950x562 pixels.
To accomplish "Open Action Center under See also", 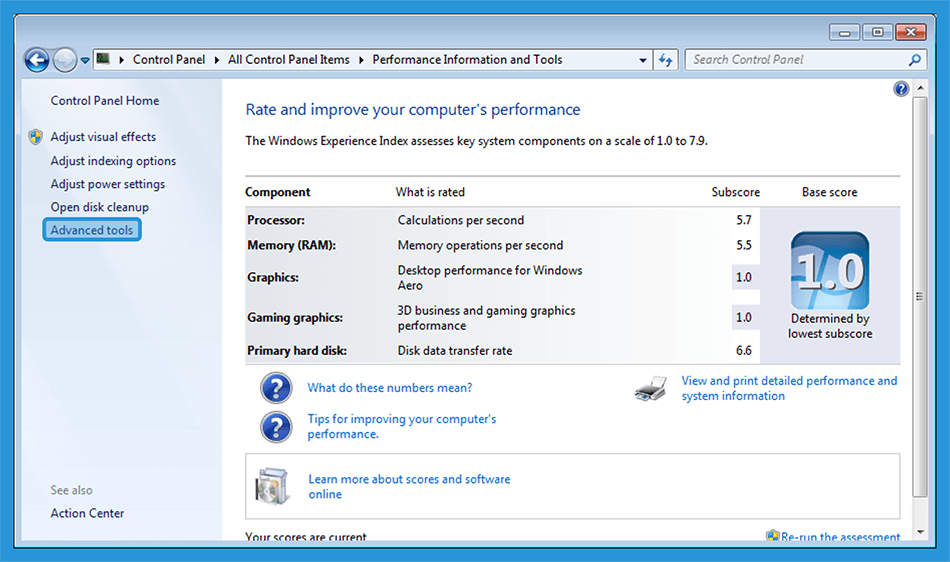I will point(87,513).
